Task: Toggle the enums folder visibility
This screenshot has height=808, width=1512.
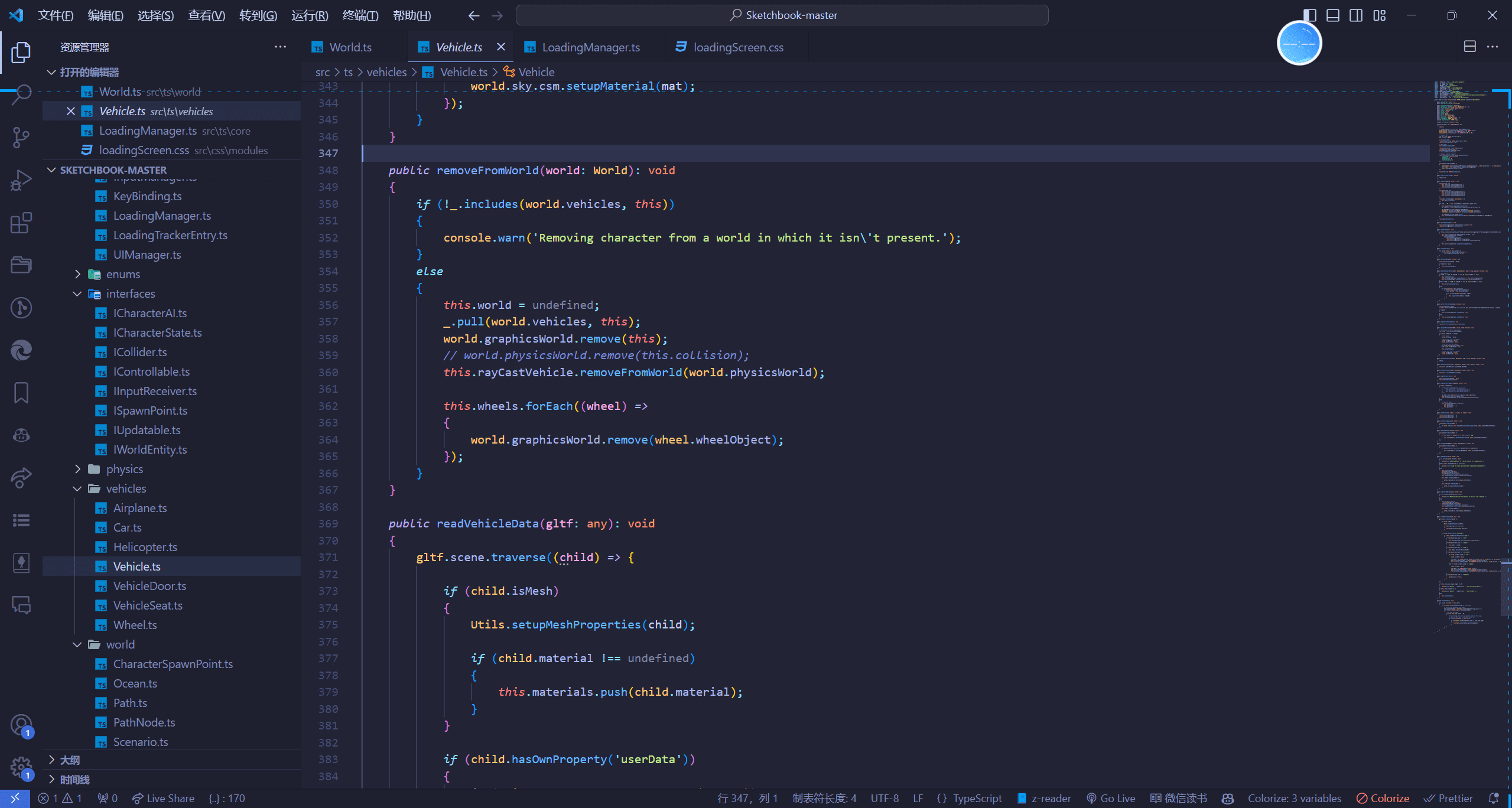Action: point(120,273)
